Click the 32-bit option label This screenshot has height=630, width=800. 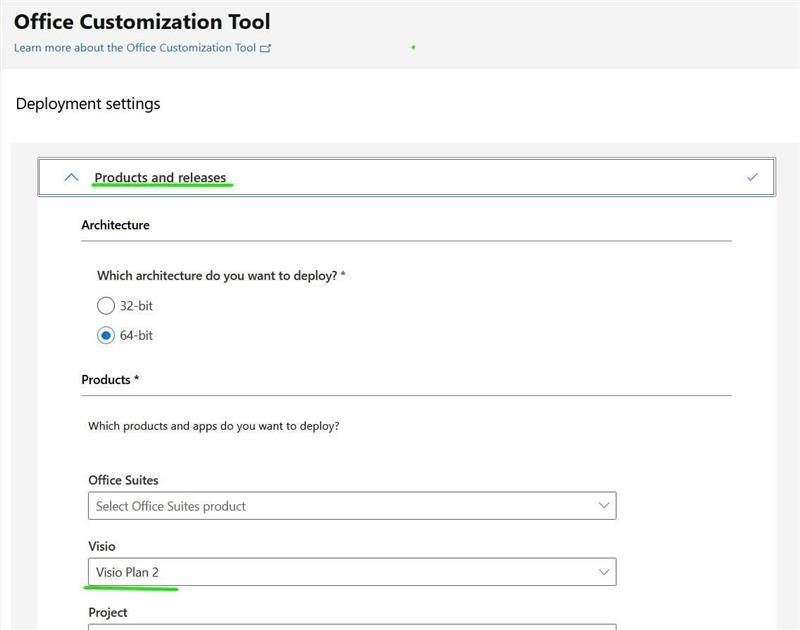pyautogui.click(x=136, y=306)
